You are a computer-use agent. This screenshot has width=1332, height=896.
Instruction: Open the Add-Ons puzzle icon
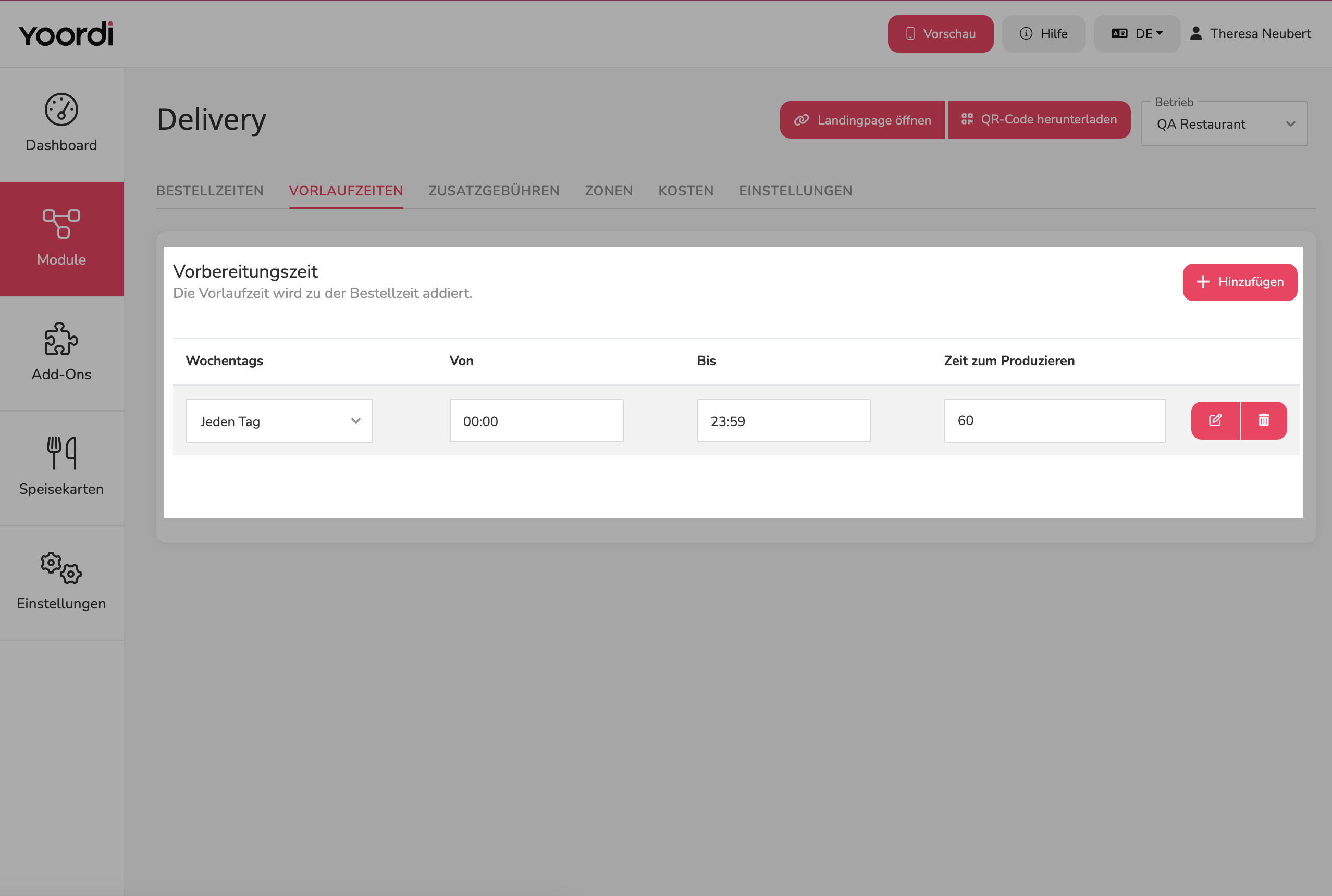coord(61,339)
